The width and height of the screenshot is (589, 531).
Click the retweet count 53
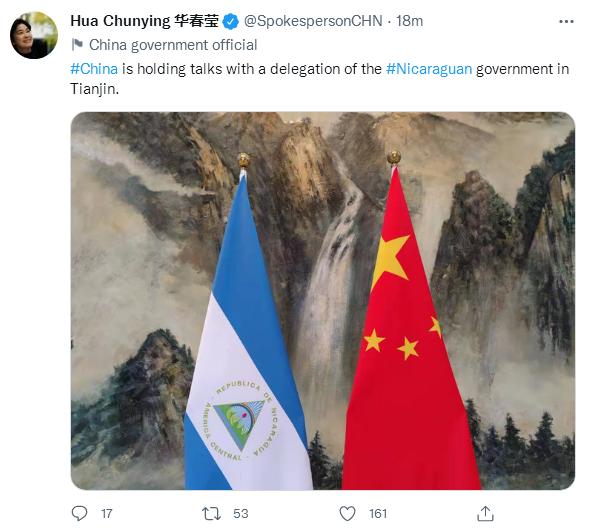point(240,514)
